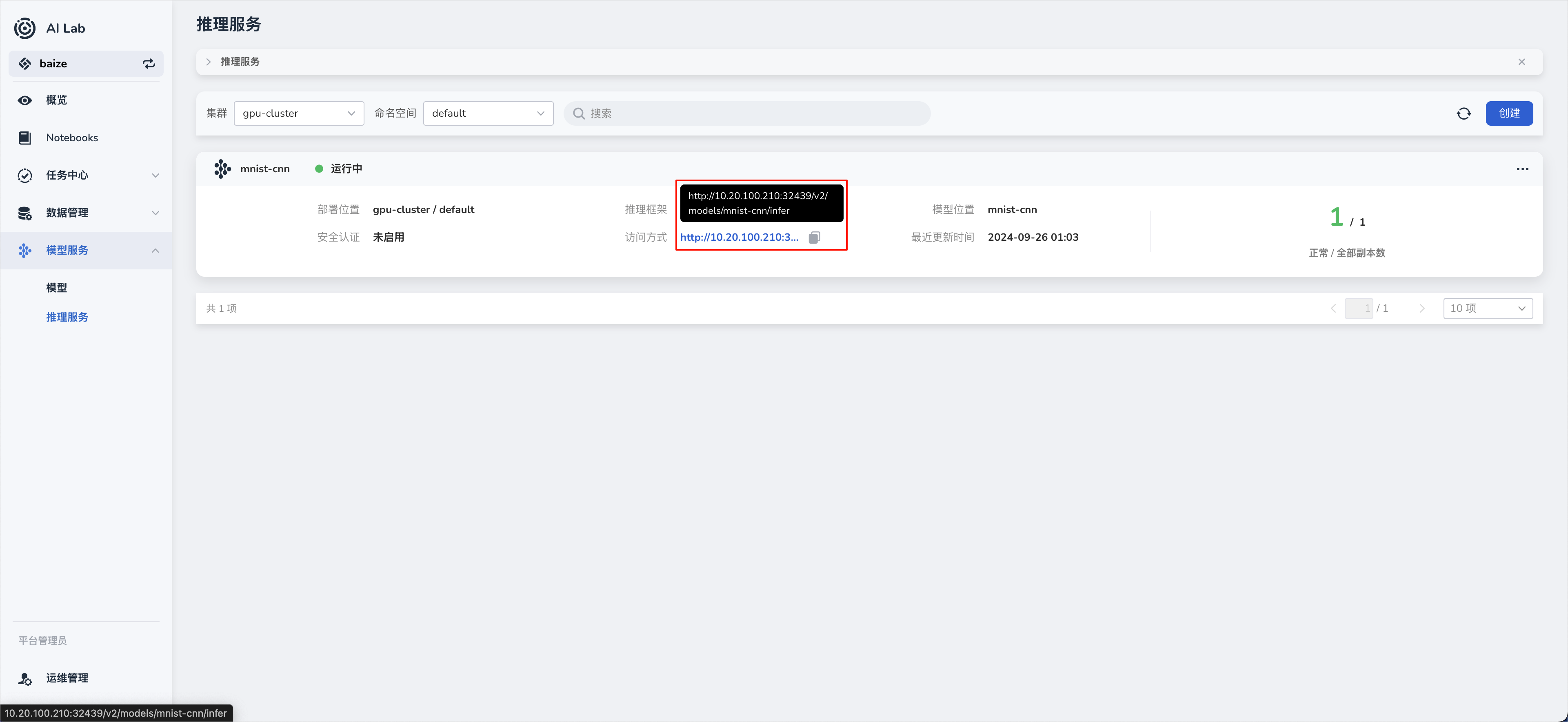Image resolution: width=1568 pixels, height=722 pixels.
Task: Click the workspace switch icon next to baize
Action: (x=149, y=64)
